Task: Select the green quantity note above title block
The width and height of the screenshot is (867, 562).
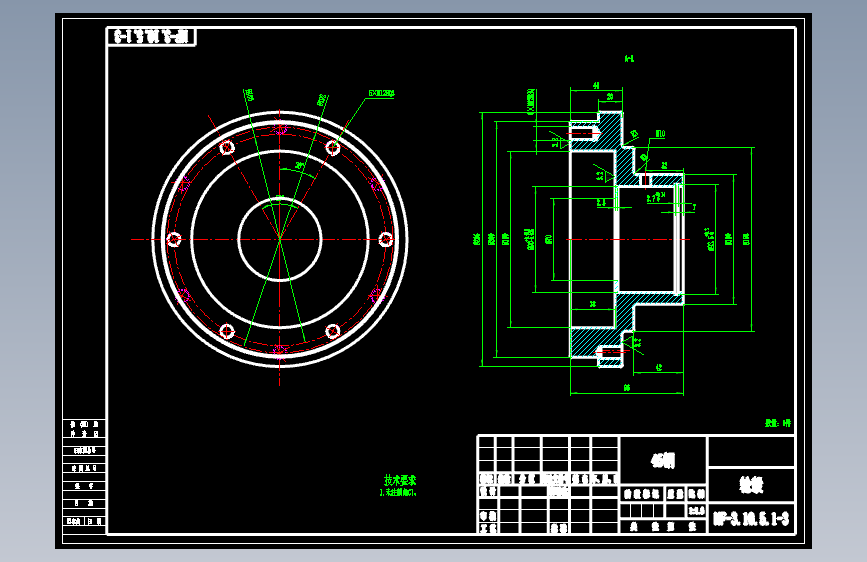Action: pos(778,423)
